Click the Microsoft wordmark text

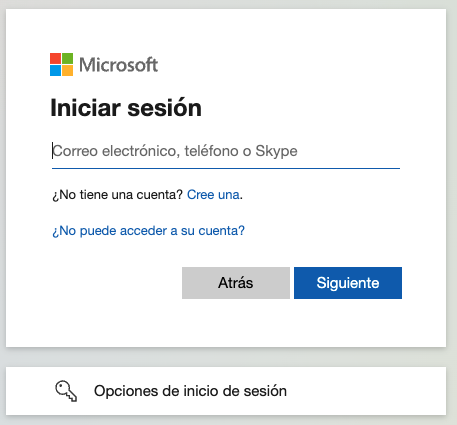pos(118,65)
